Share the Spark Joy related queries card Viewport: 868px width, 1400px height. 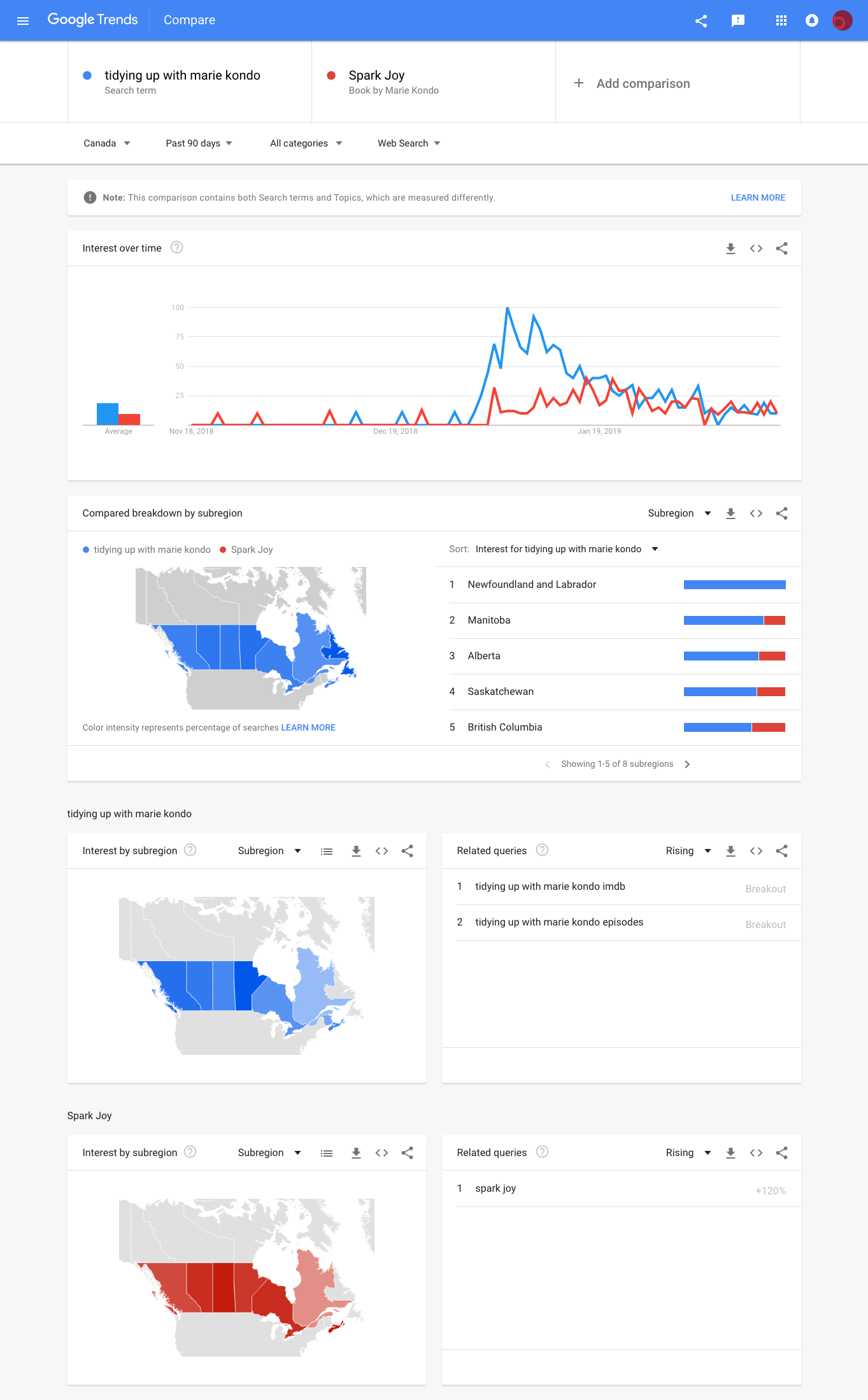click(781, 1153)
